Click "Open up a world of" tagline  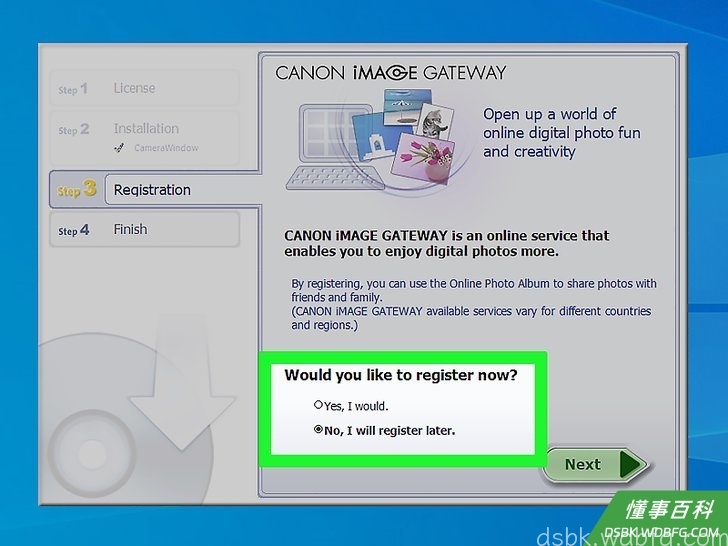[549, 114]
